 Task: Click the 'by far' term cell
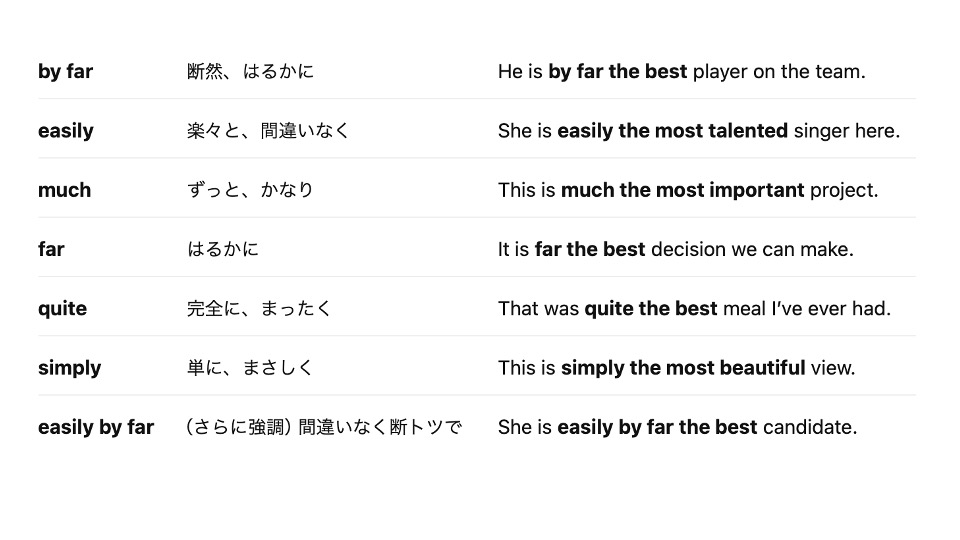click(66, 72)
